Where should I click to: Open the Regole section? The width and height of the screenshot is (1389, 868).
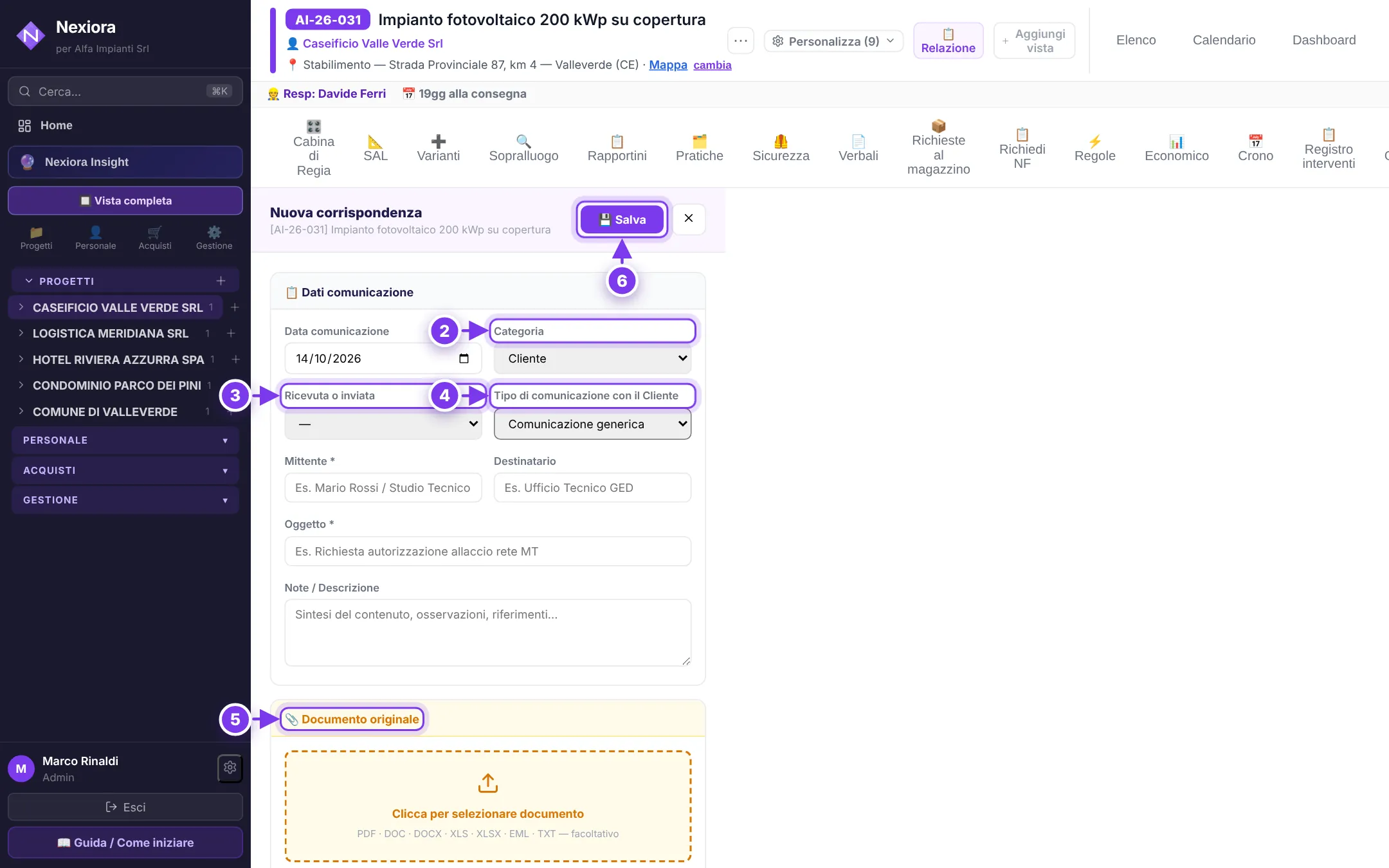pos(1094,148)
